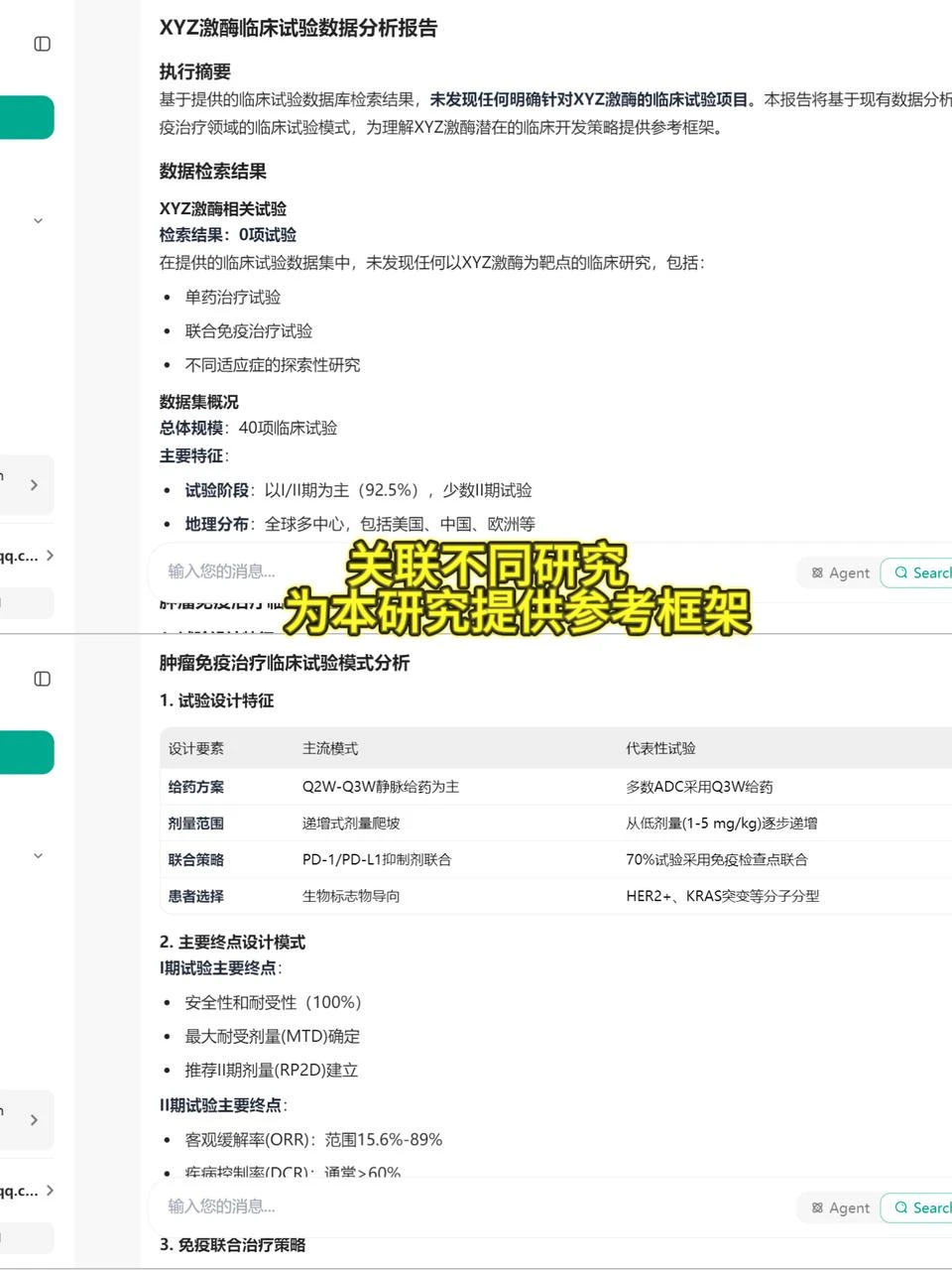Screen dimensions: 952x1270
Task: Click the 代表性试验 column header
Action: point(661,749)
